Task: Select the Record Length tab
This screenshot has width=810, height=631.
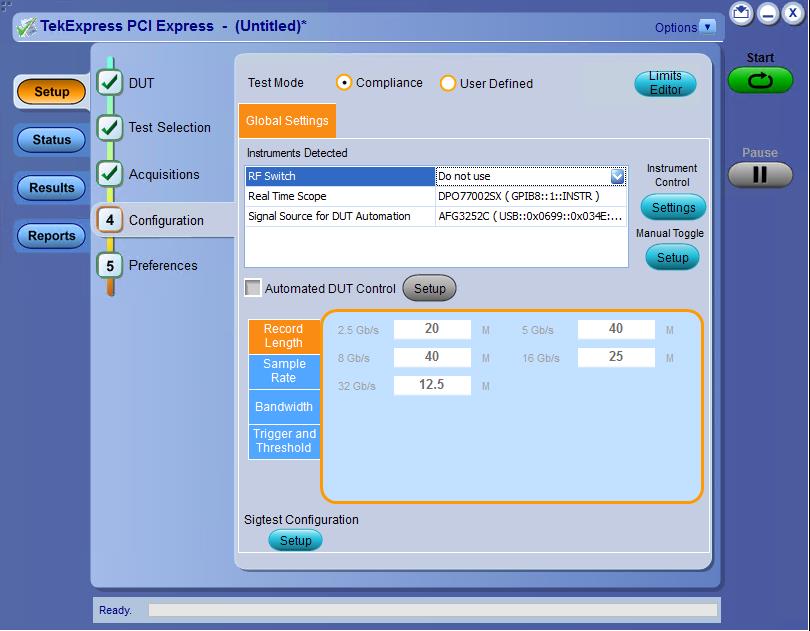Action: pyautogui.click(x=284, y=336)
